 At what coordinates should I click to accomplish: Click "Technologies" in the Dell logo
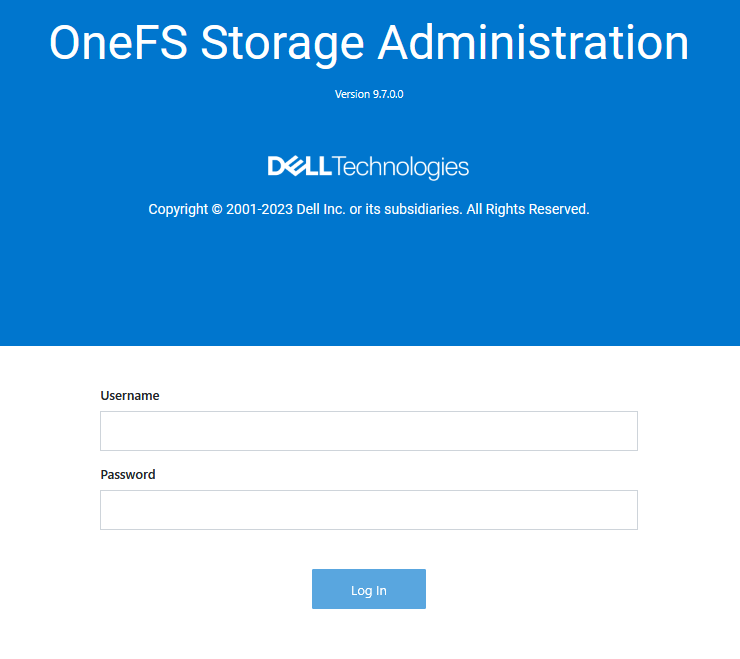tap(400, 166)
